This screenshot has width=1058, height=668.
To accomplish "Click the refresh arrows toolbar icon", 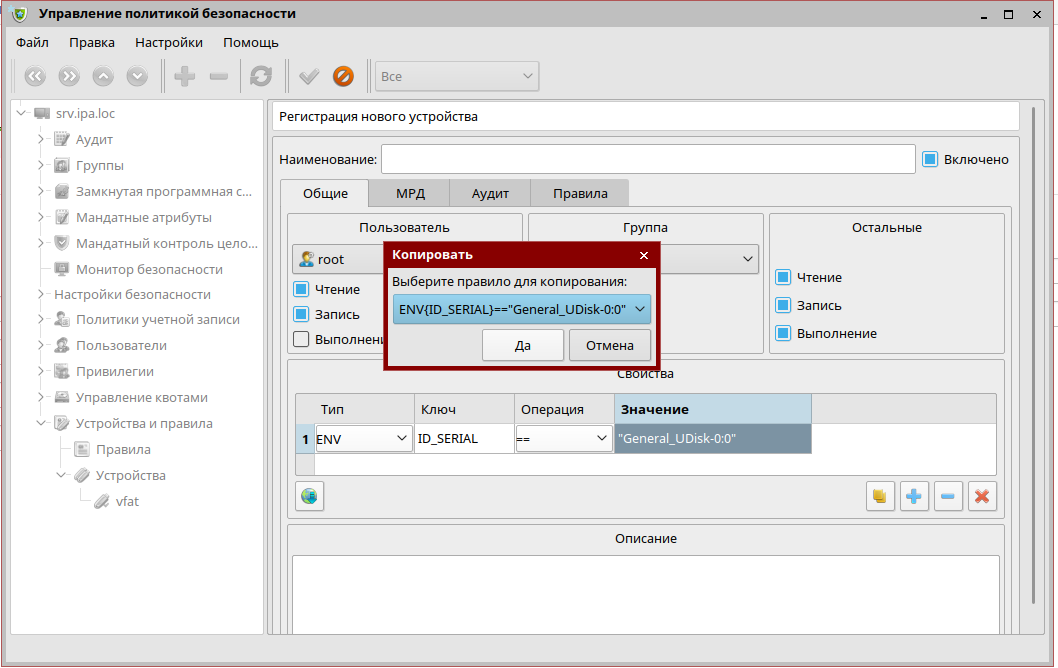I will (261, 76).
